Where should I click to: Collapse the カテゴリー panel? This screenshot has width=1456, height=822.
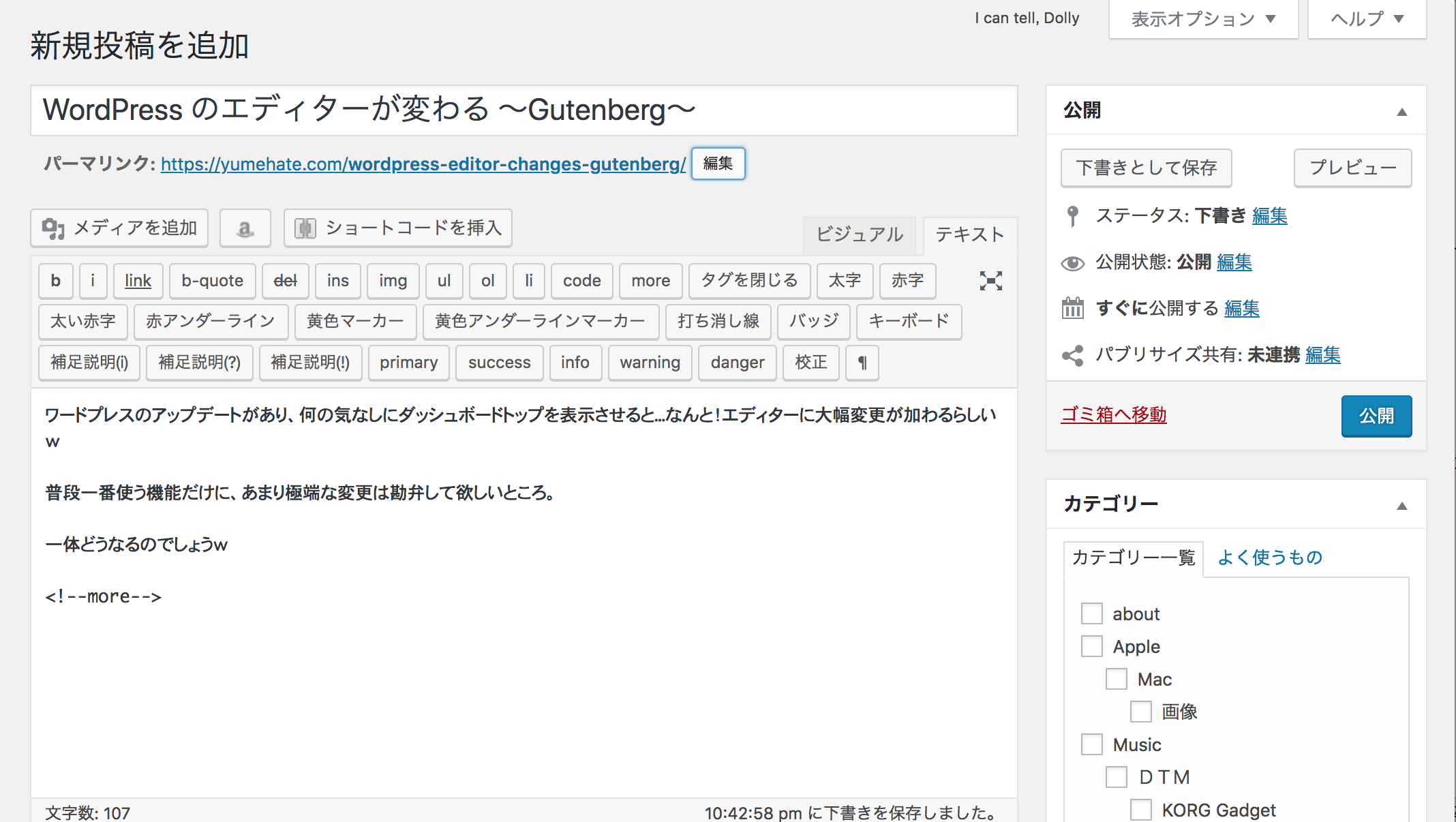(x=1402, y=506)
